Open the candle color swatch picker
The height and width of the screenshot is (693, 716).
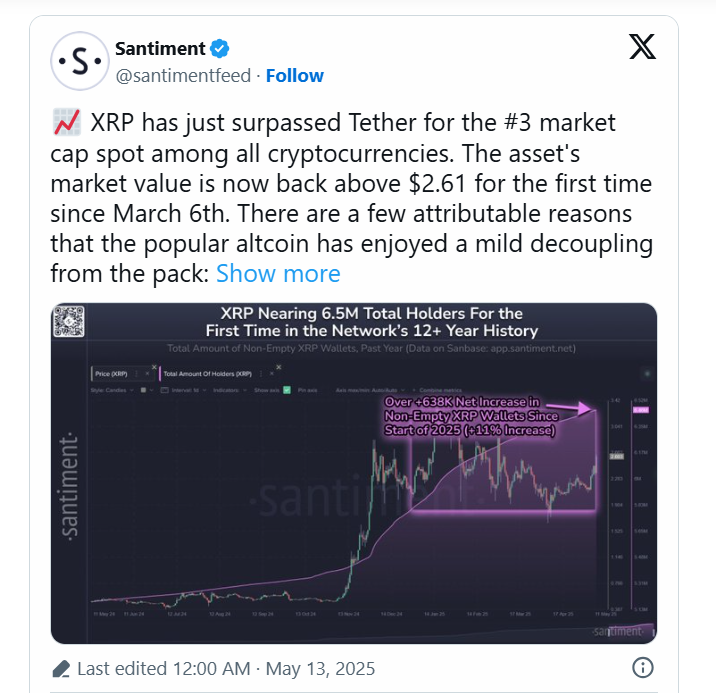pyautogui.click(x=146, y=390)
